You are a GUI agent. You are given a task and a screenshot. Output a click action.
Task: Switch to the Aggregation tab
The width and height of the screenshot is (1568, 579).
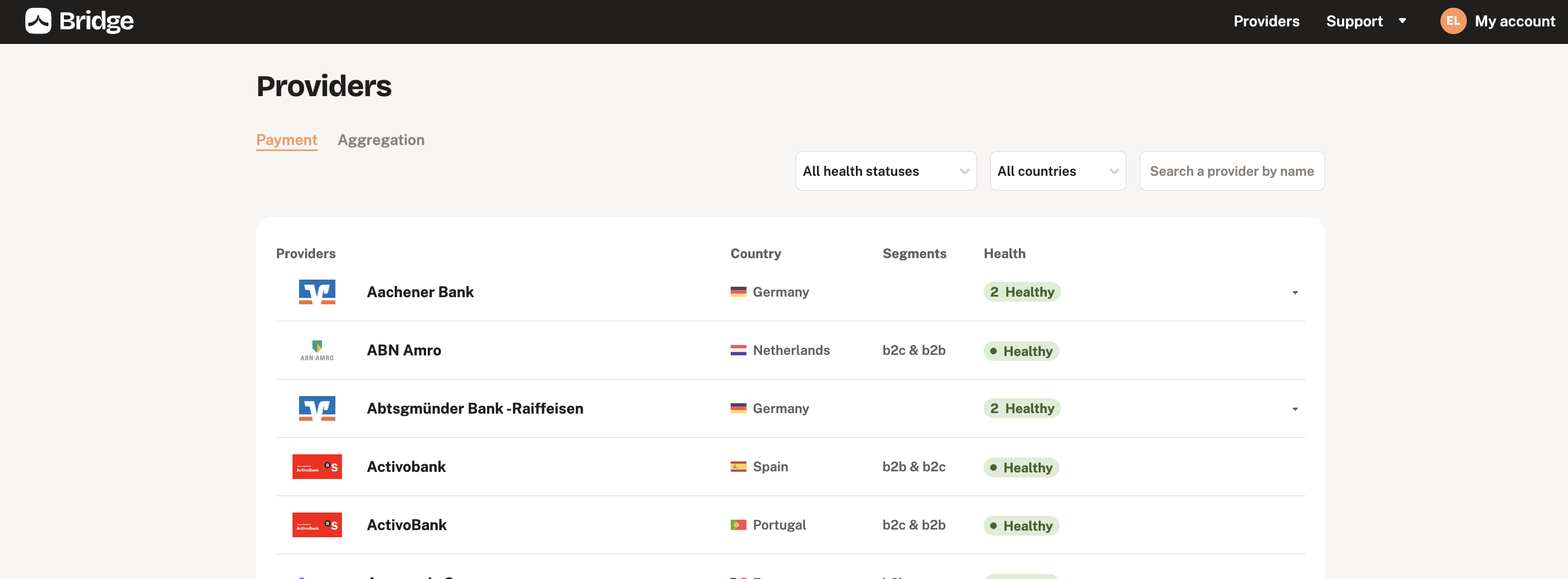point(381,140)
